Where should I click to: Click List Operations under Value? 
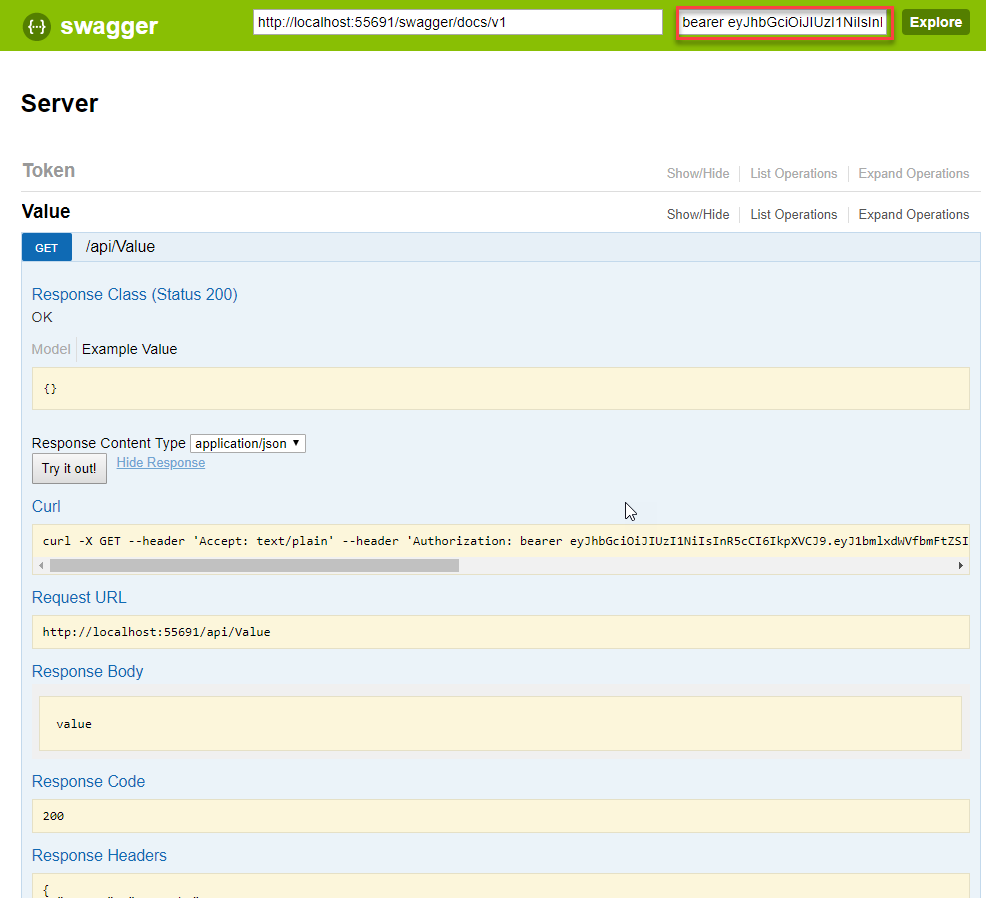(793, 214)
